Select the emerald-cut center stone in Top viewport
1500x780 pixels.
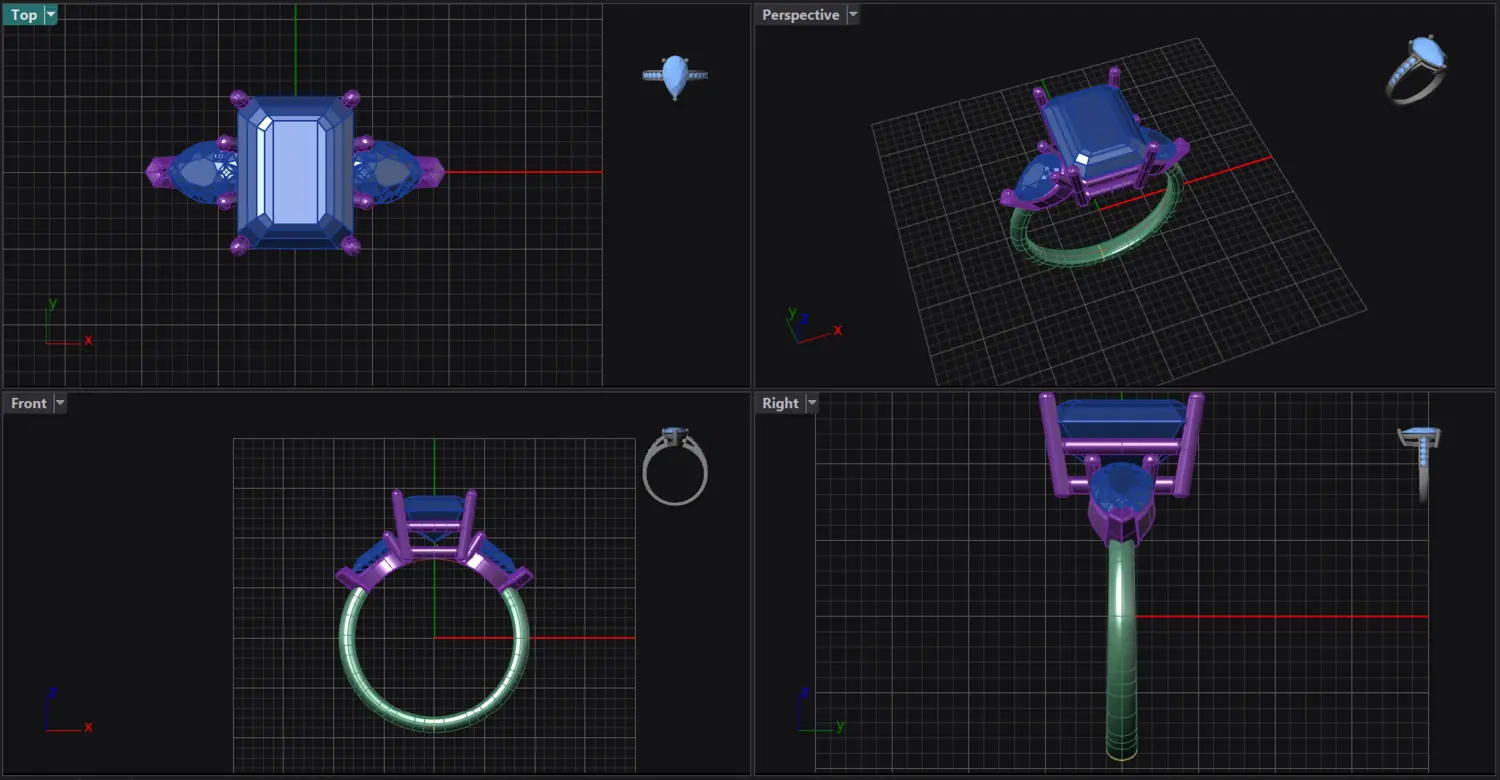296,172
